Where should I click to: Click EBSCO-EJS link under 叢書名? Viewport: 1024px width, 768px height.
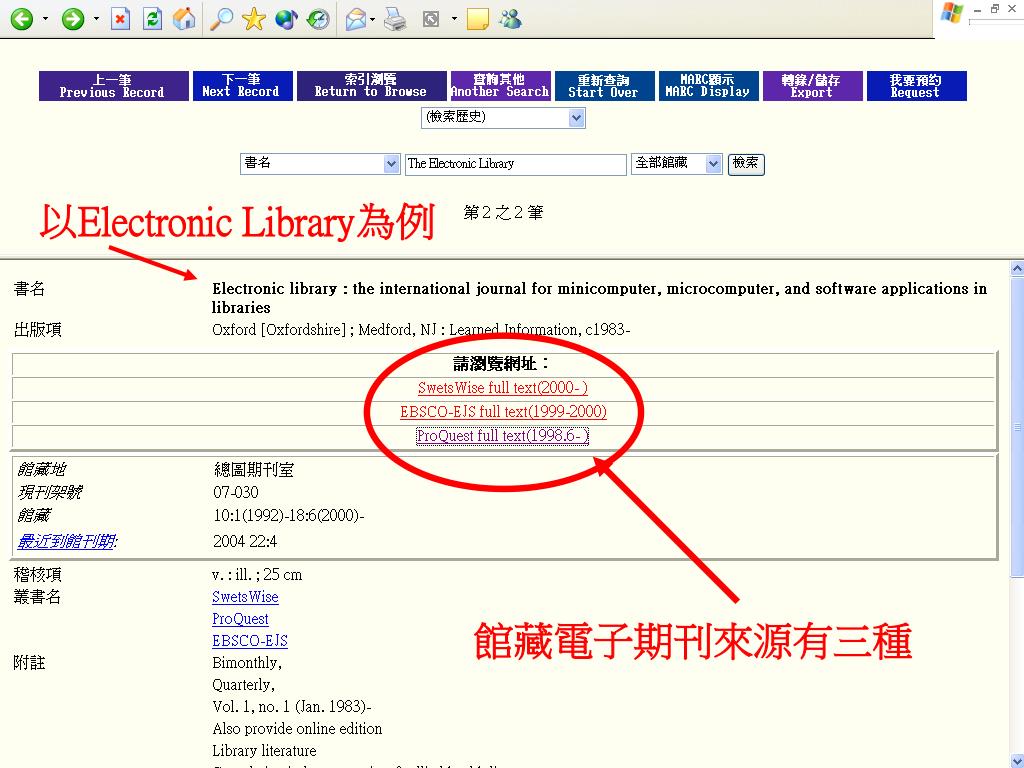coord(249,641)
